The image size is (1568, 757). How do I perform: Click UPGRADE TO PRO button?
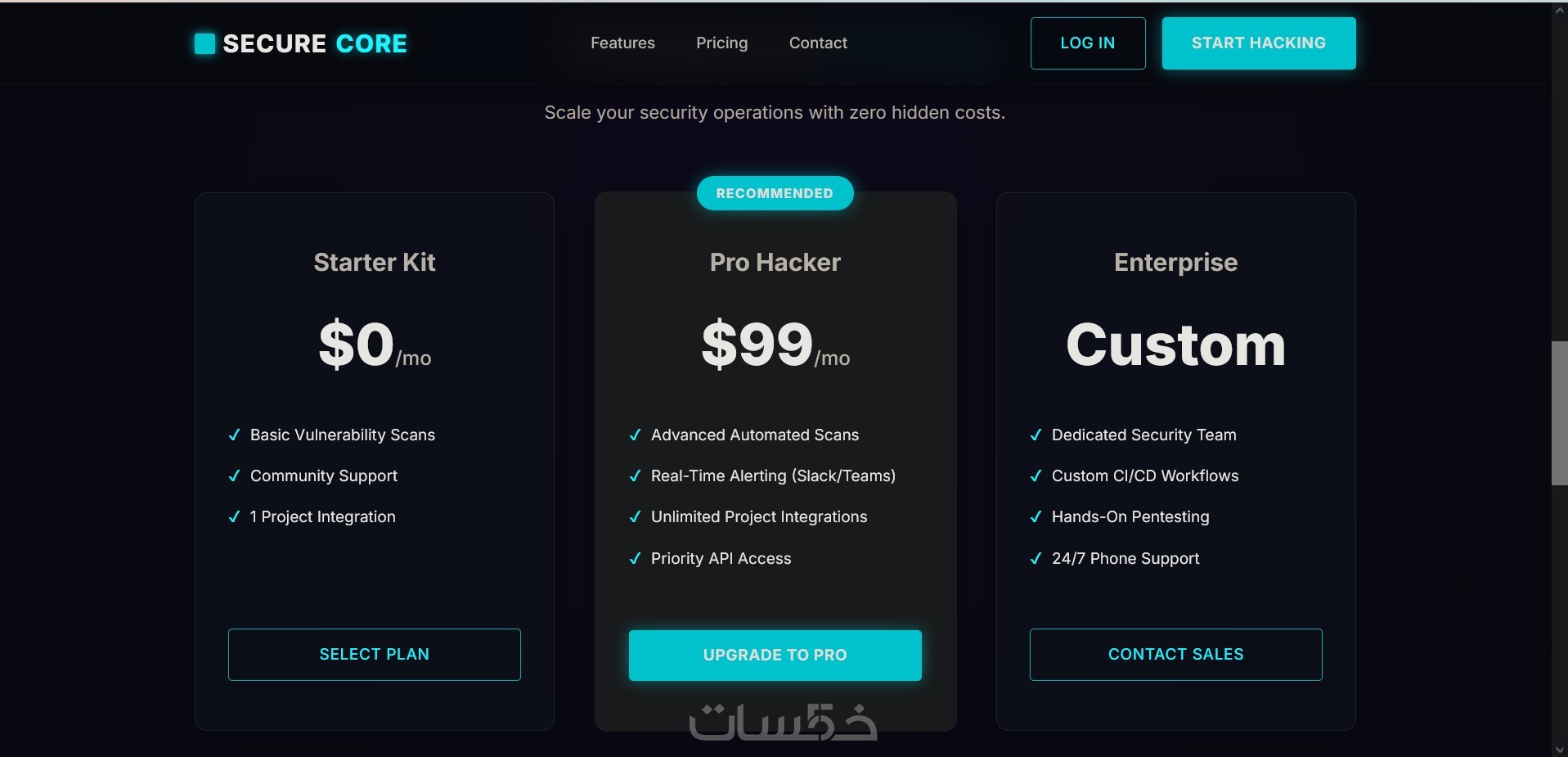775,655
